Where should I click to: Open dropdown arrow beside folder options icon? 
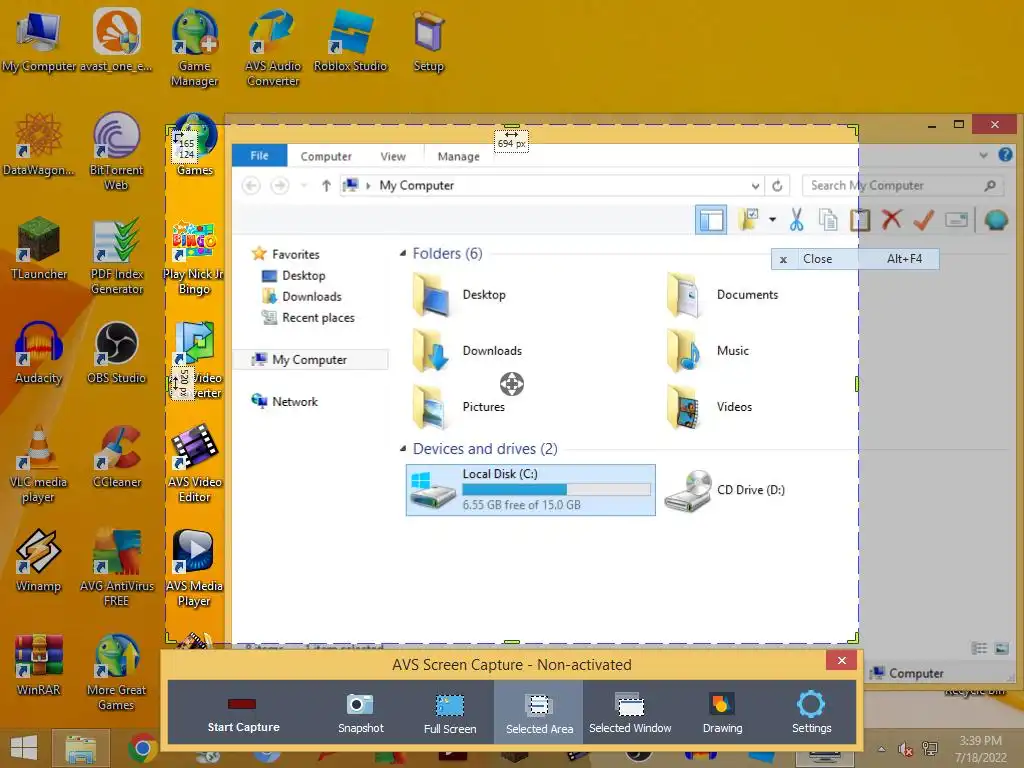click(772, 220)
